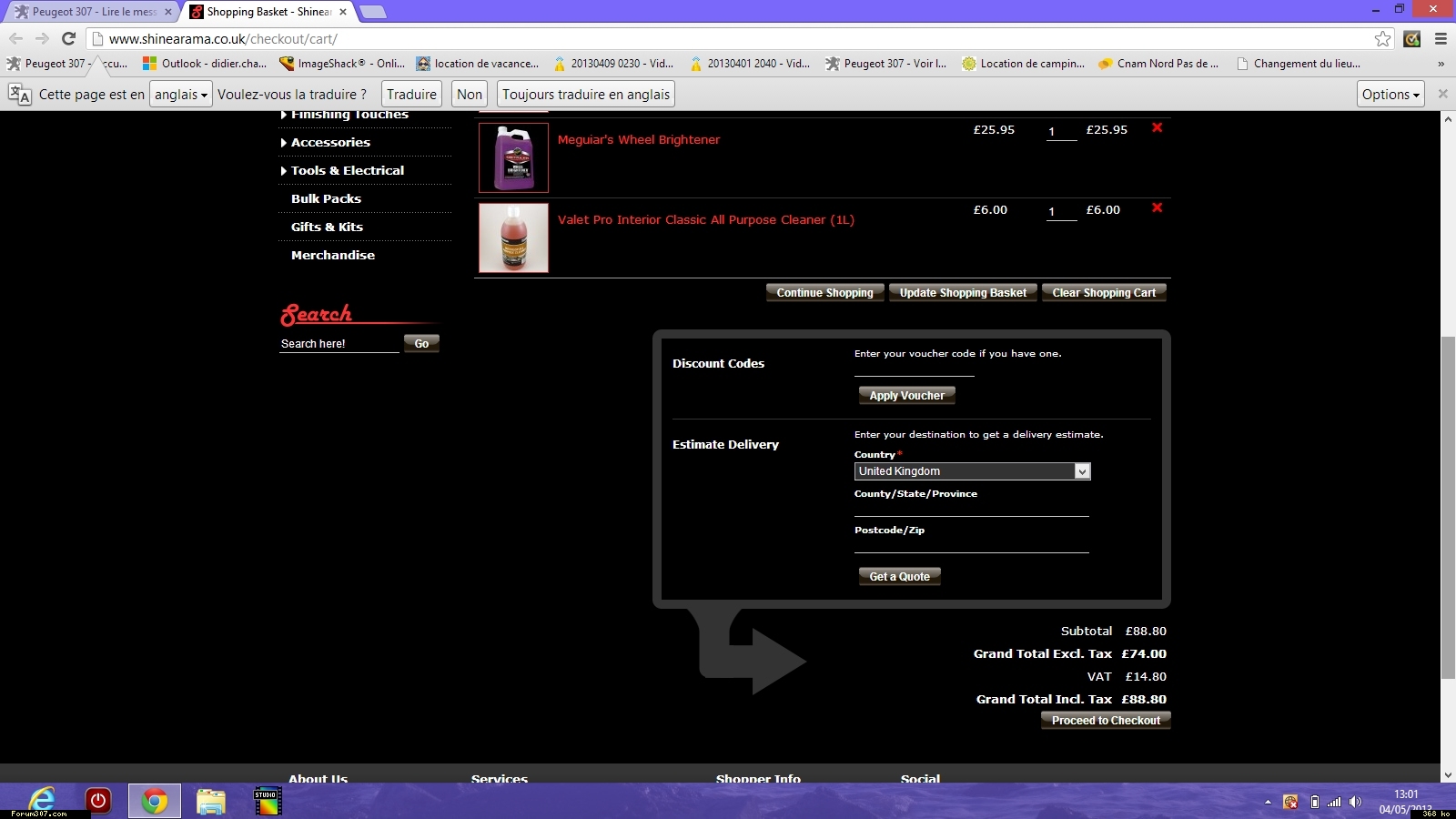This screenshot has width=1456, height=819.
Task: Remove Valet Pro Interior Cleaner from basket
Action: [x=1157, y=208]
